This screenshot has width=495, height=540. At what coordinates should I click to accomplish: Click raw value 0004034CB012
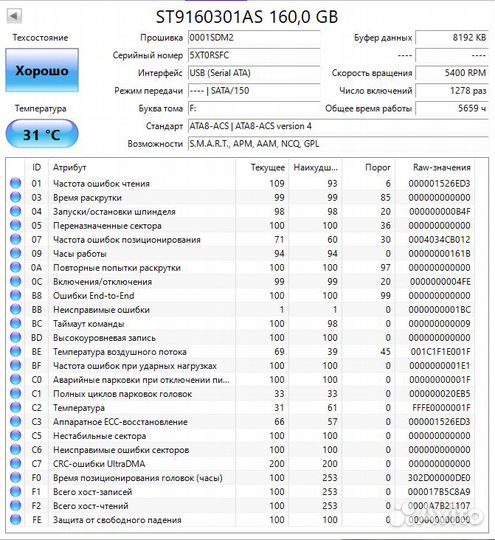(439, 240)
